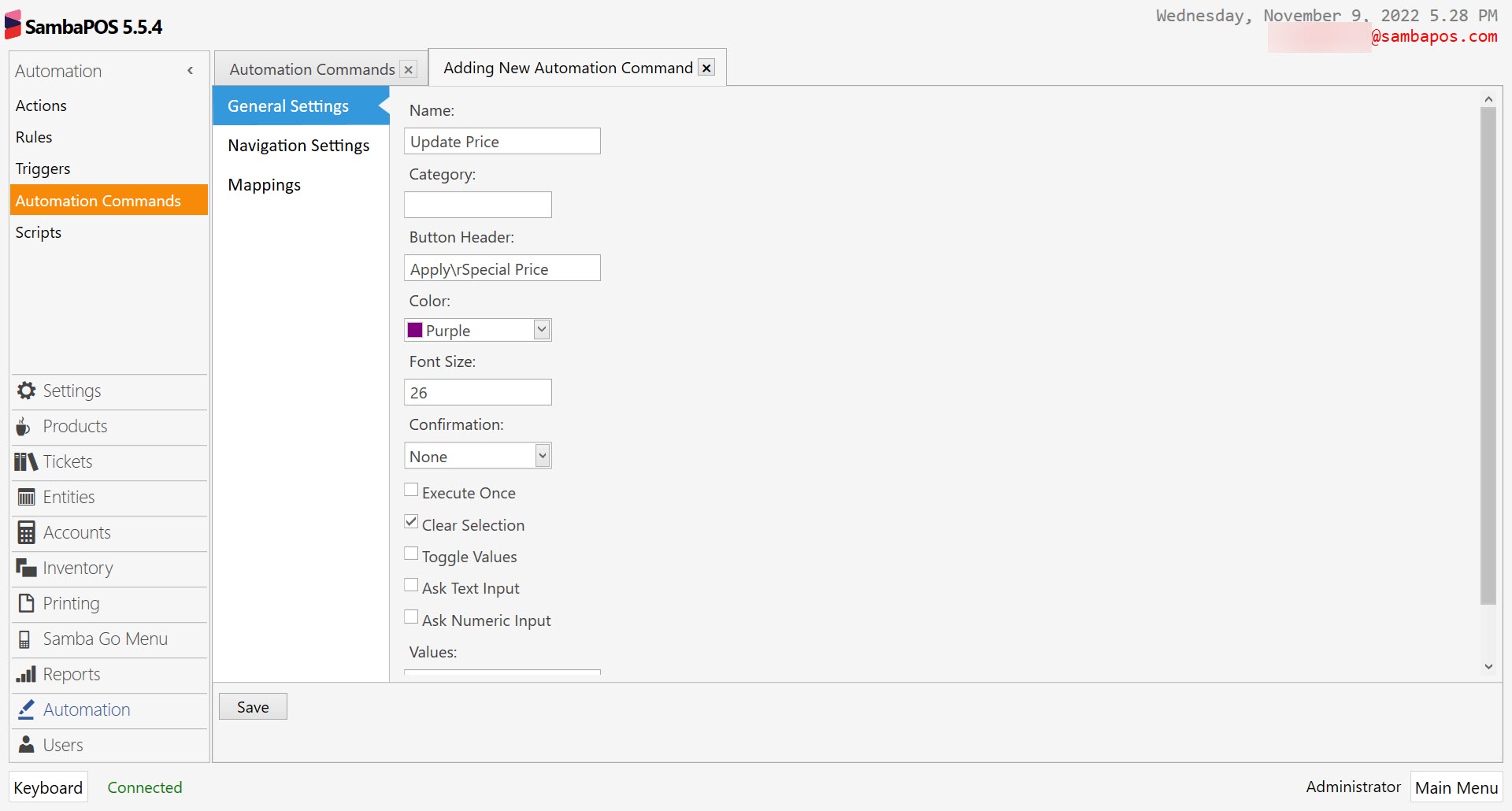The image size is (1512, 811).
Task: Open the Color dropdown list
Action: click(x=542, y=329)
